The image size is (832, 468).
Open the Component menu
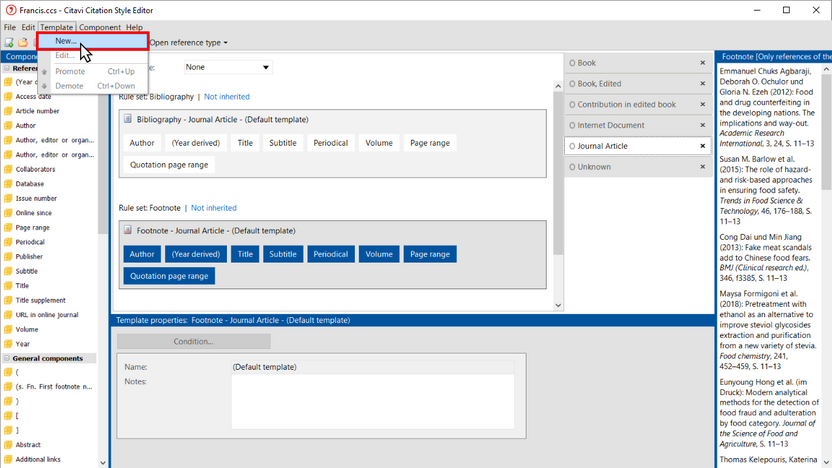point(100,27)
